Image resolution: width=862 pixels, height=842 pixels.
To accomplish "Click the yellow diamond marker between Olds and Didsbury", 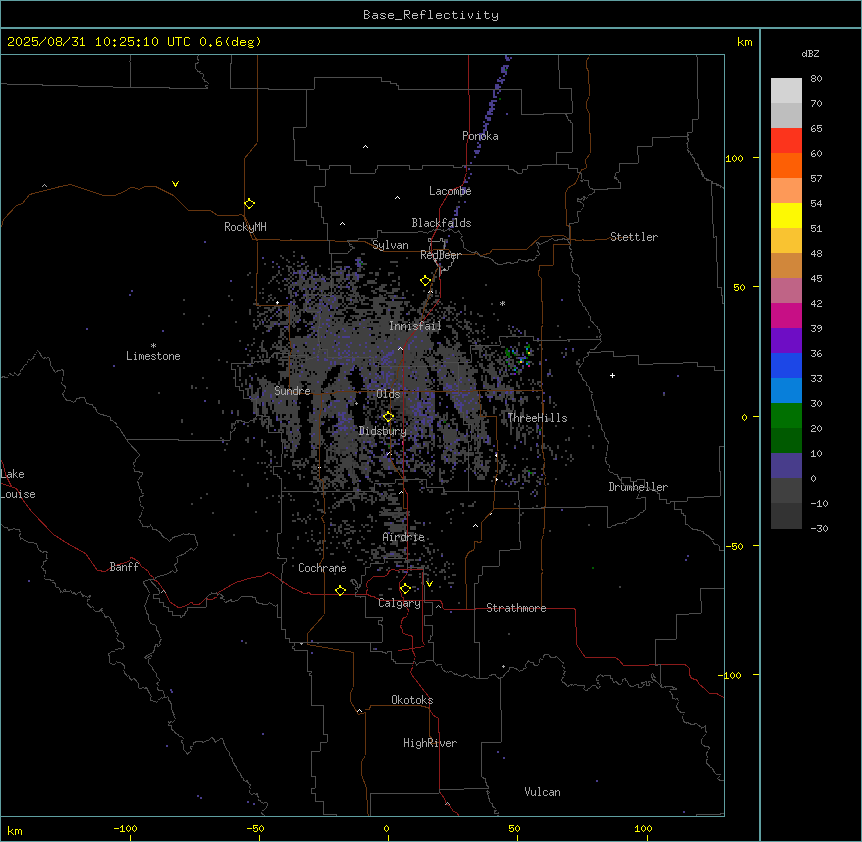I will (389, 417).
